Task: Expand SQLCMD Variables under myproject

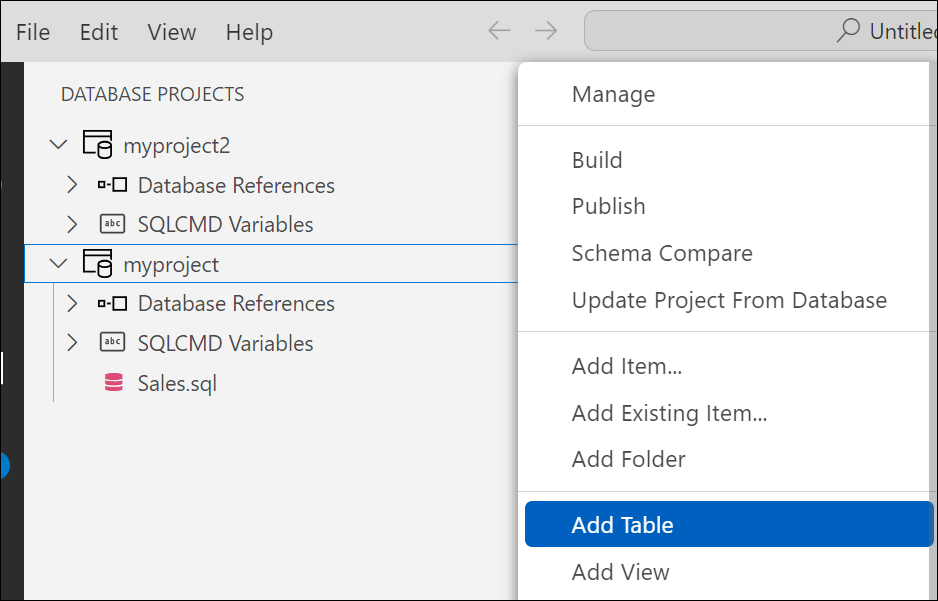Action: [72, 343]
